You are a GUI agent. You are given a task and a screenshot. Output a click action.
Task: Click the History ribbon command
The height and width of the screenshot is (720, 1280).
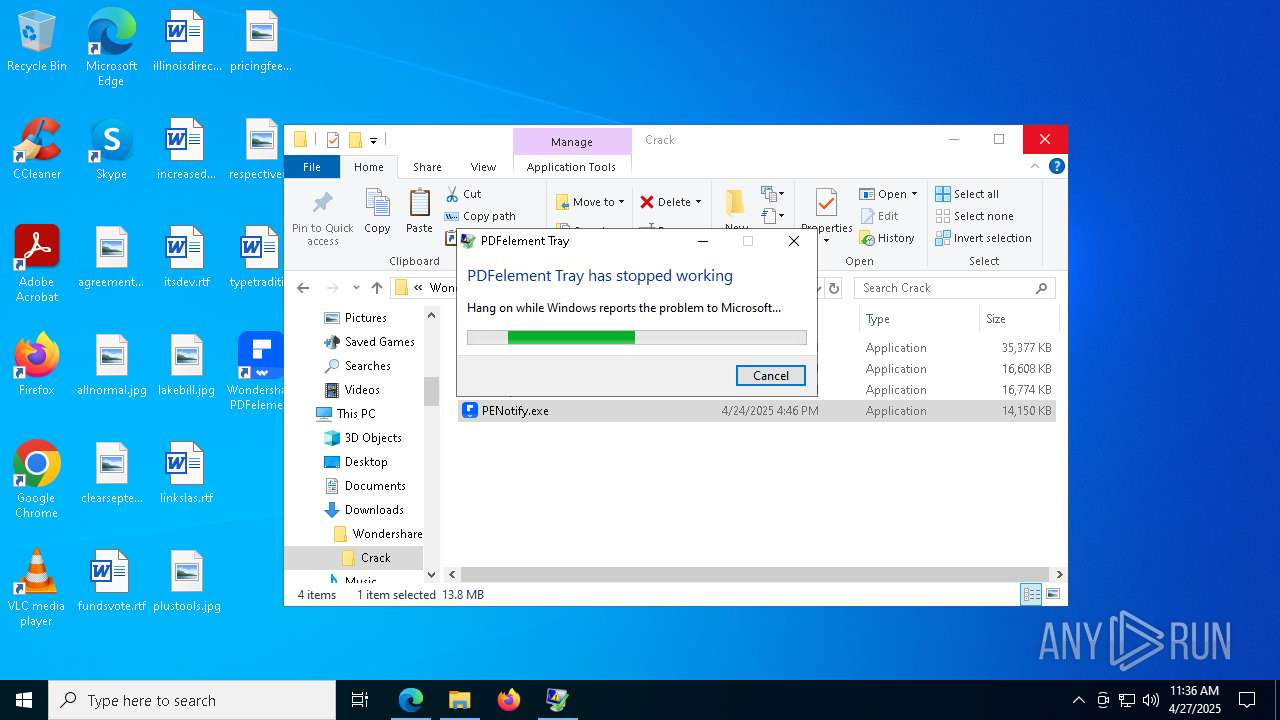(x=887, y=238)
